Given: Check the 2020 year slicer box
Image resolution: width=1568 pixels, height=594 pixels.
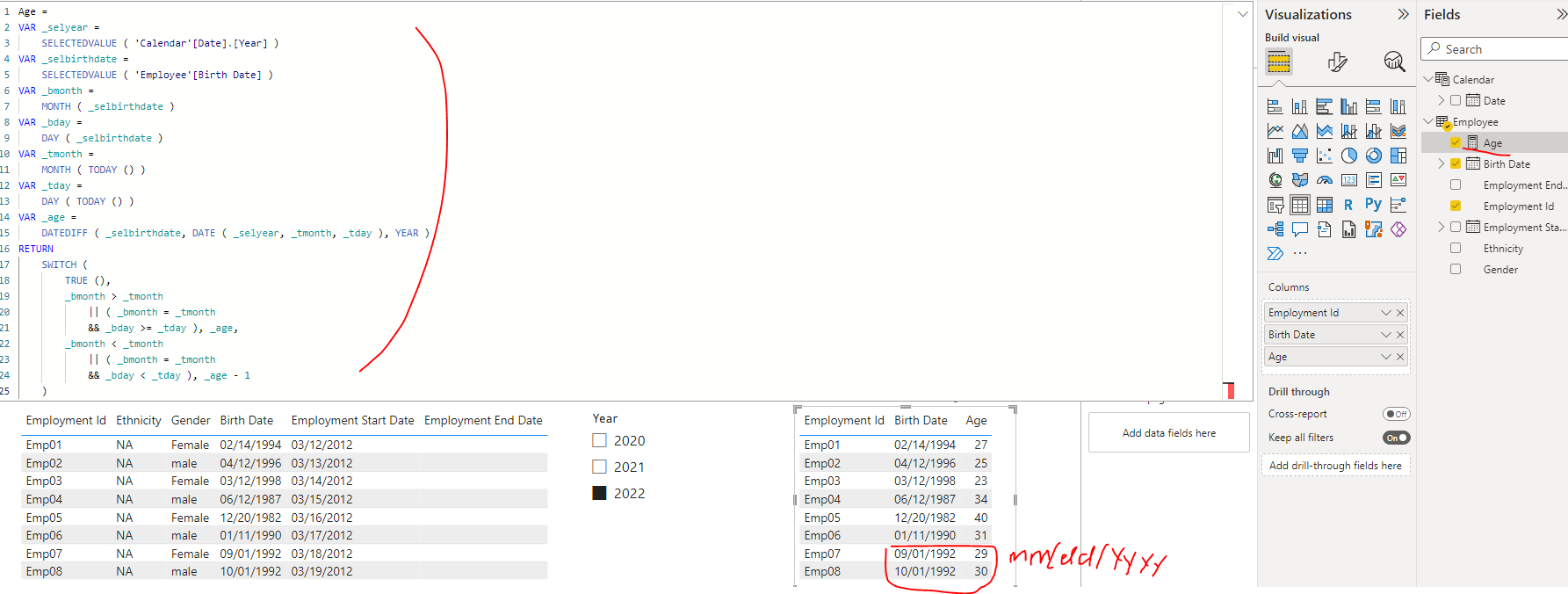Looking at the screenshot, I should click(x=599, y=440).
